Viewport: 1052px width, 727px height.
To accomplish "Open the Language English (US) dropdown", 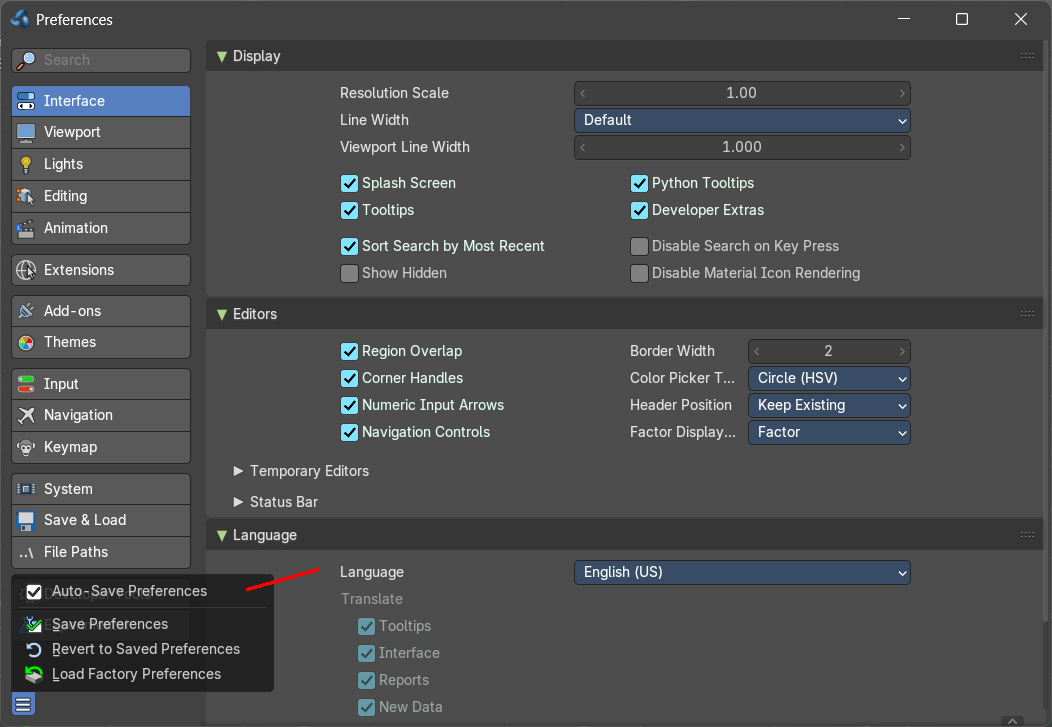I will (x=742, y=572).
